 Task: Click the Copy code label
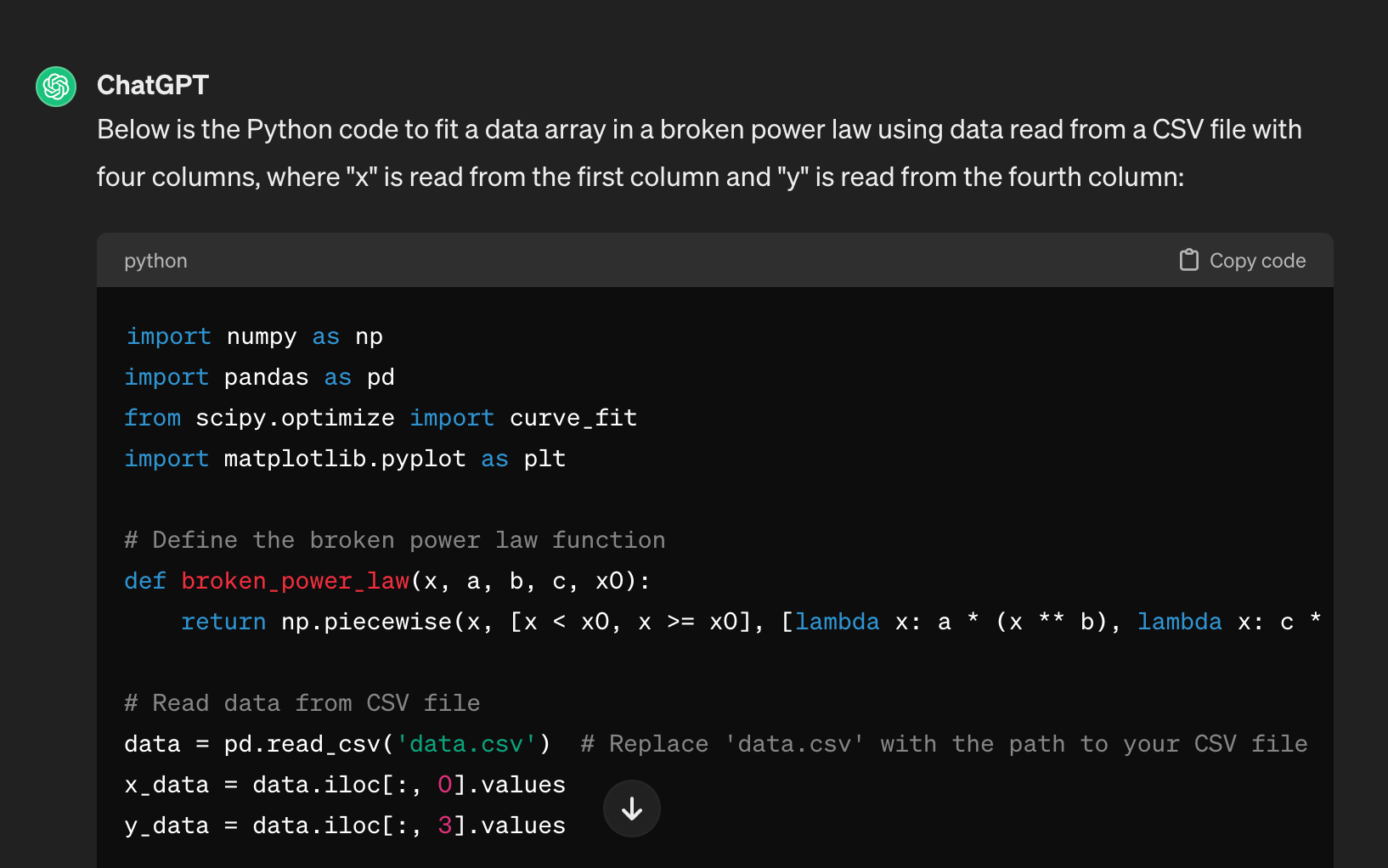coord(1257,261)
